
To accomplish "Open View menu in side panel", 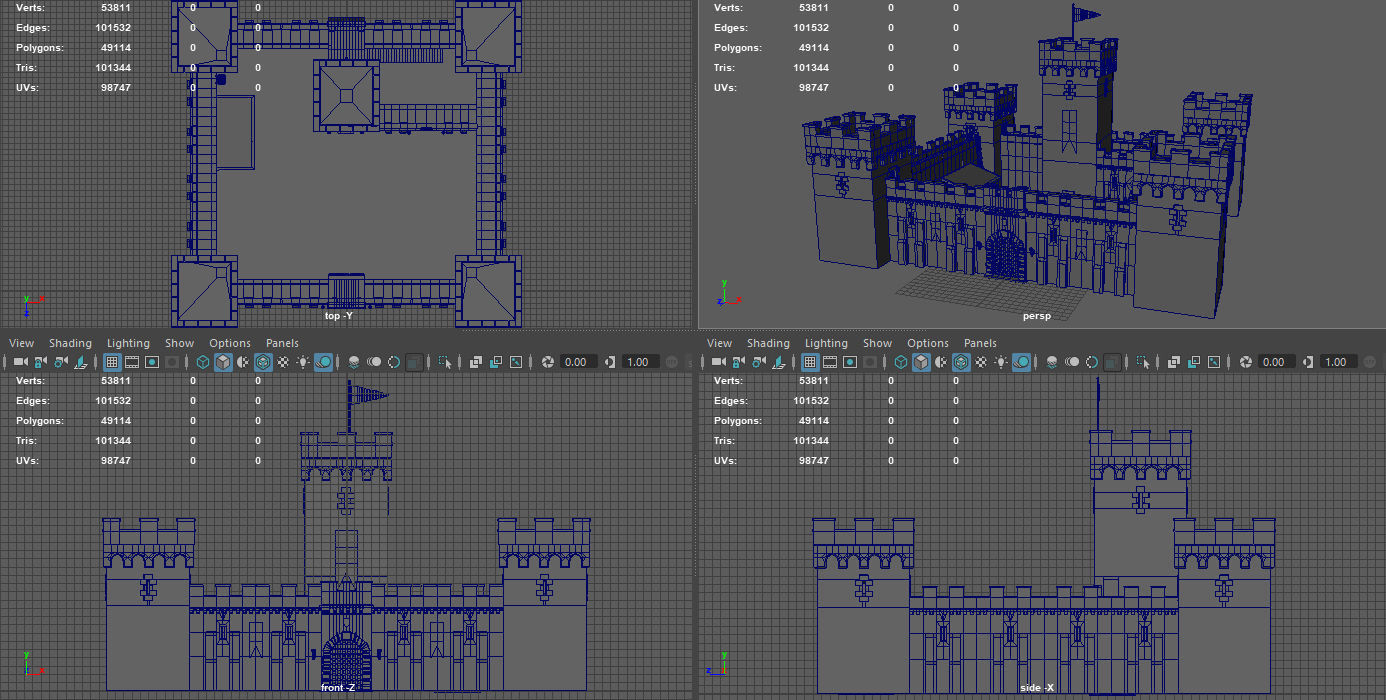I will tap(720, 343).
